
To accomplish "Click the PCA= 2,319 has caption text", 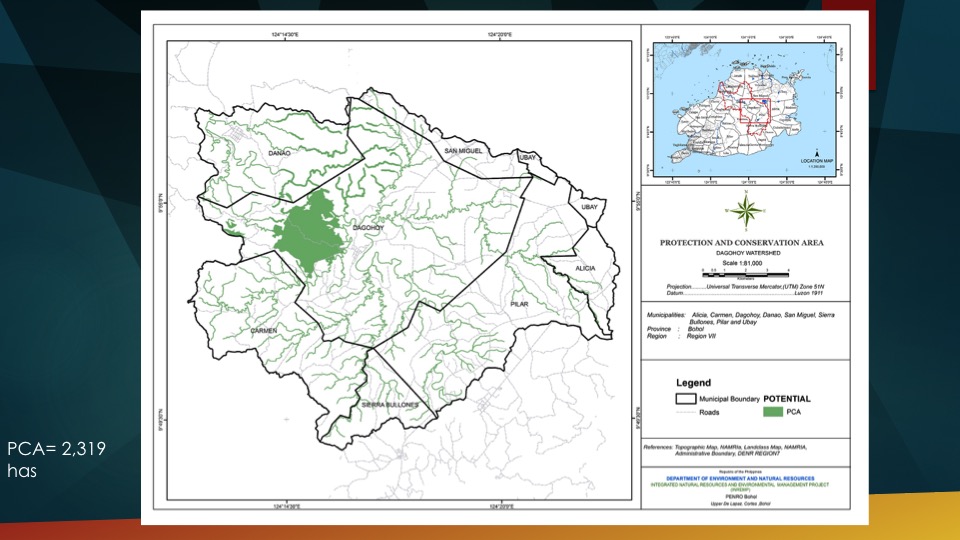I will 56,459.
